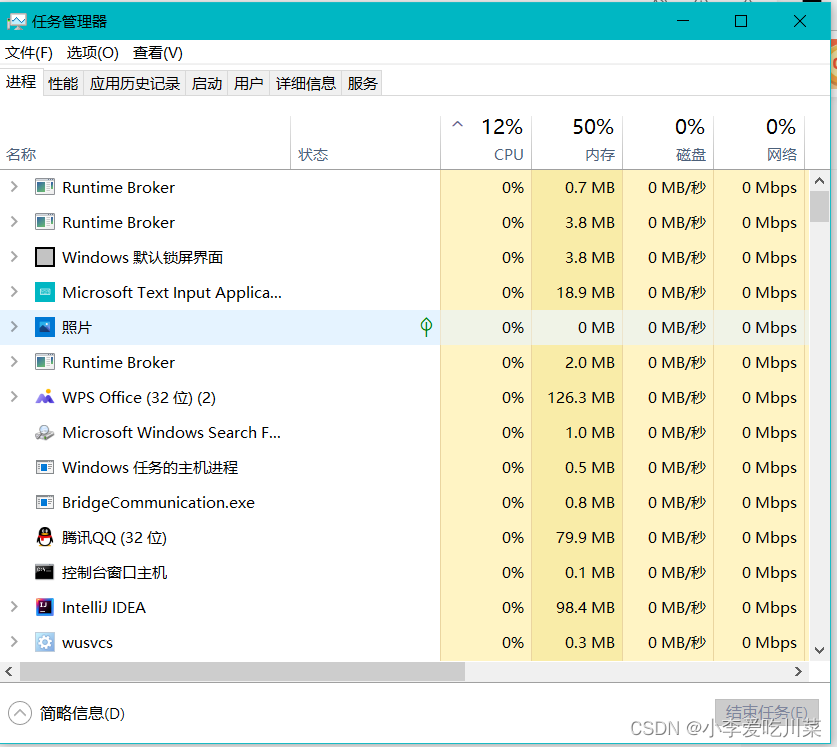Click the 腾讯QQ penguin icon
The width and height of the screenshot is (837, 747).
pyautogui.click(x=45, y=537)
